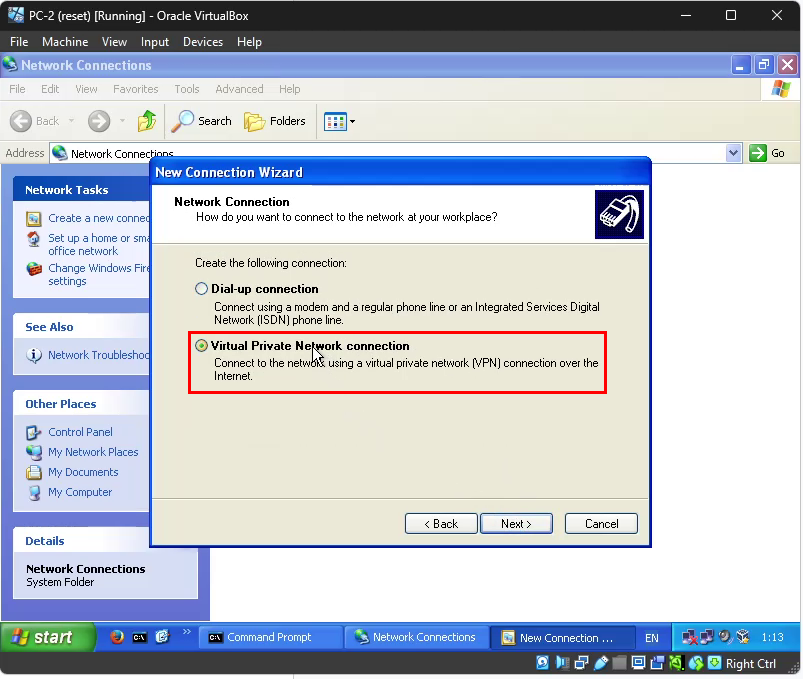Switch to the Command Prompt taskbar button
803x679 pixels.
click(270, 638)
